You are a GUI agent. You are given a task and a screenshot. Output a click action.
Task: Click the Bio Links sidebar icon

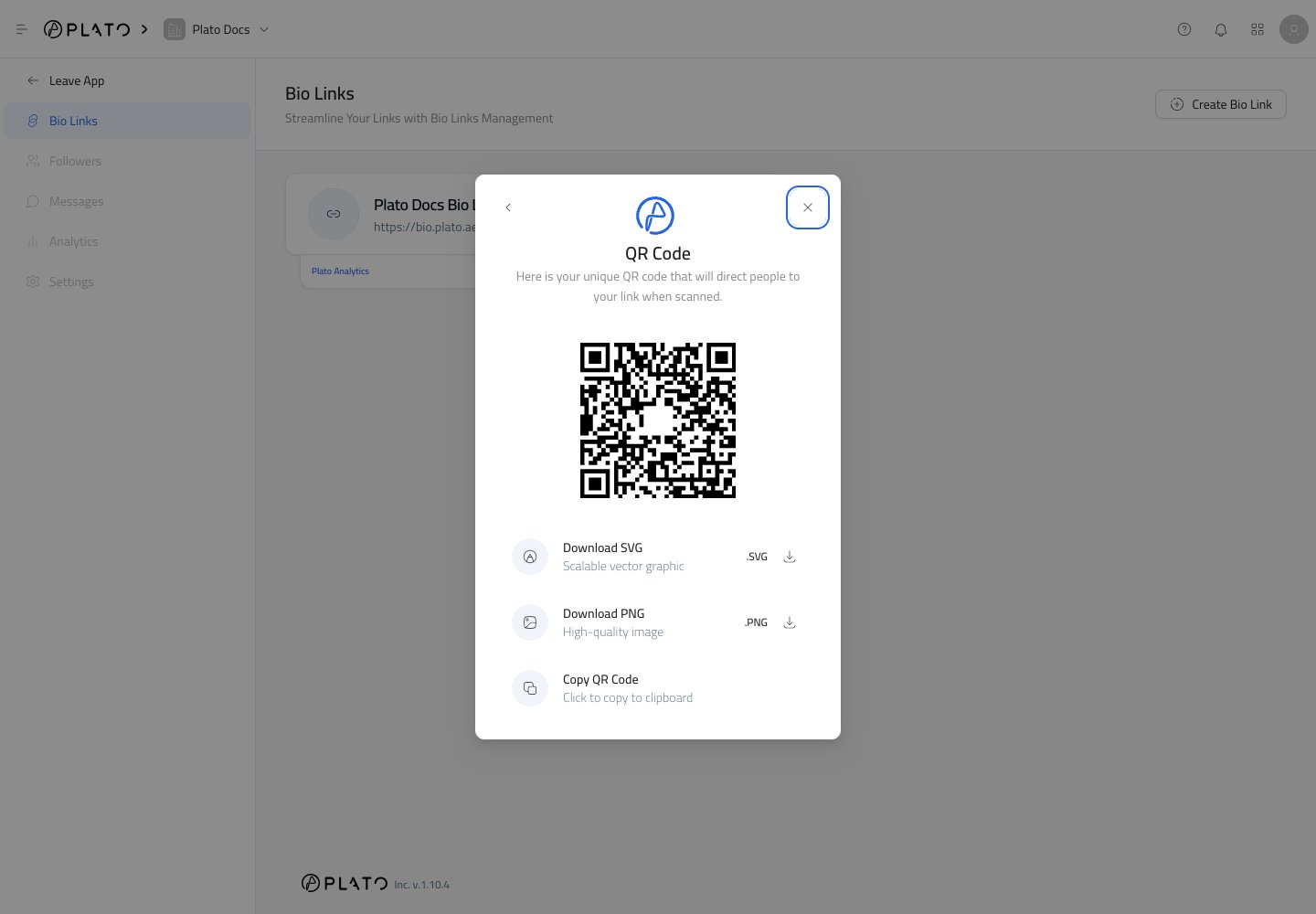[x=33, y=121]
